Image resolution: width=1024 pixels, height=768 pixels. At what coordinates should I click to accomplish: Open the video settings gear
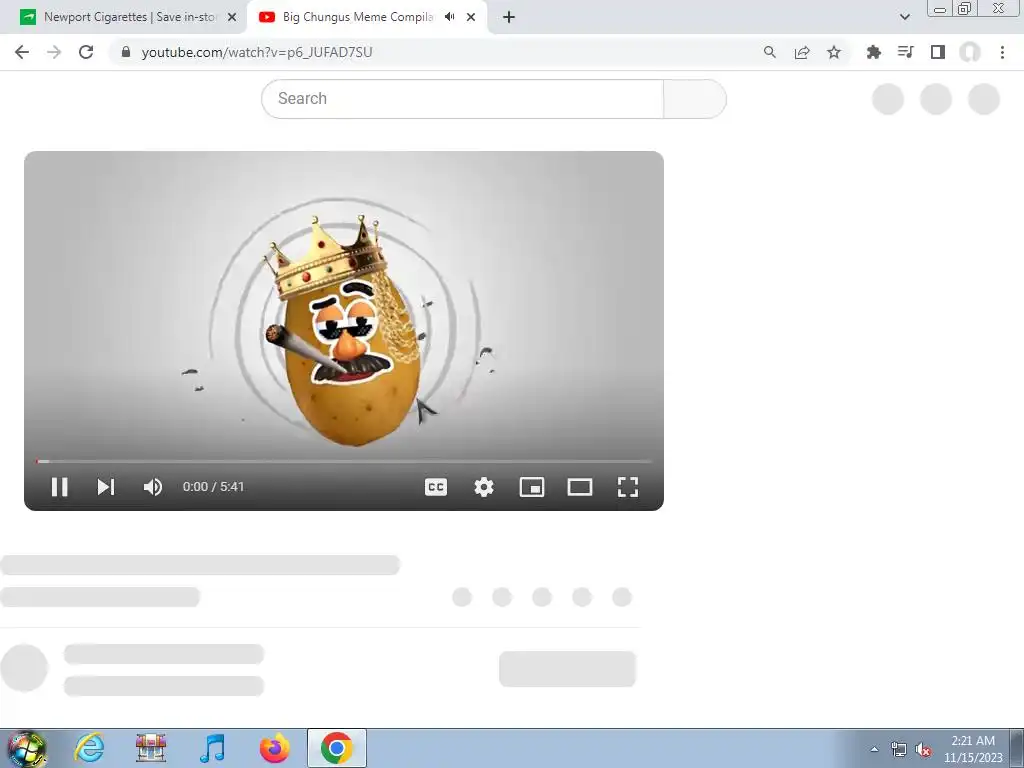coord(484,487)
